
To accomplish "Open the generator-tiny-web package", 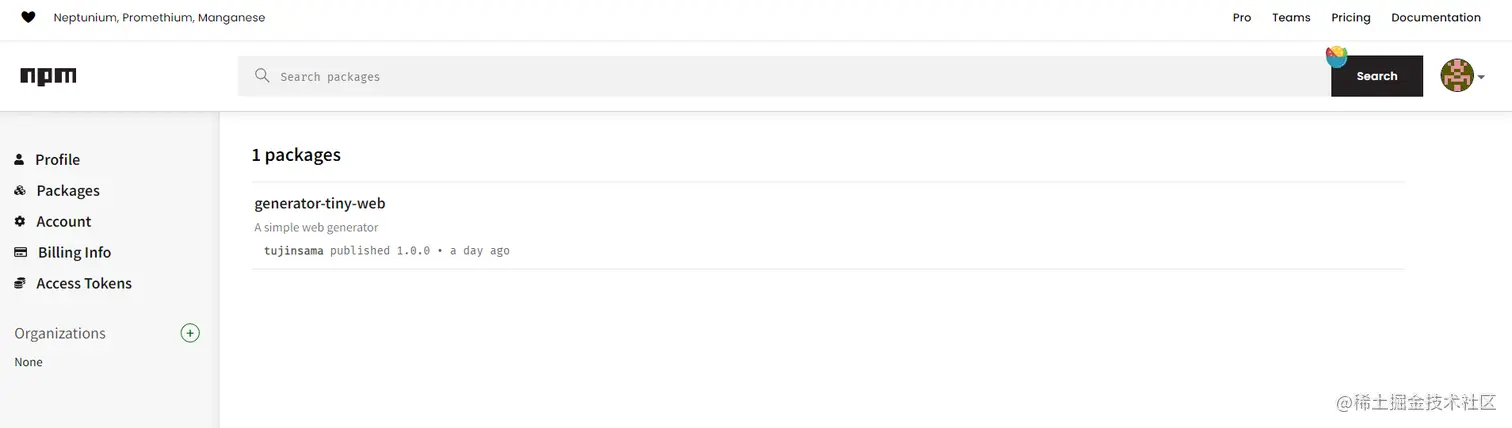I will coord(320,203).
